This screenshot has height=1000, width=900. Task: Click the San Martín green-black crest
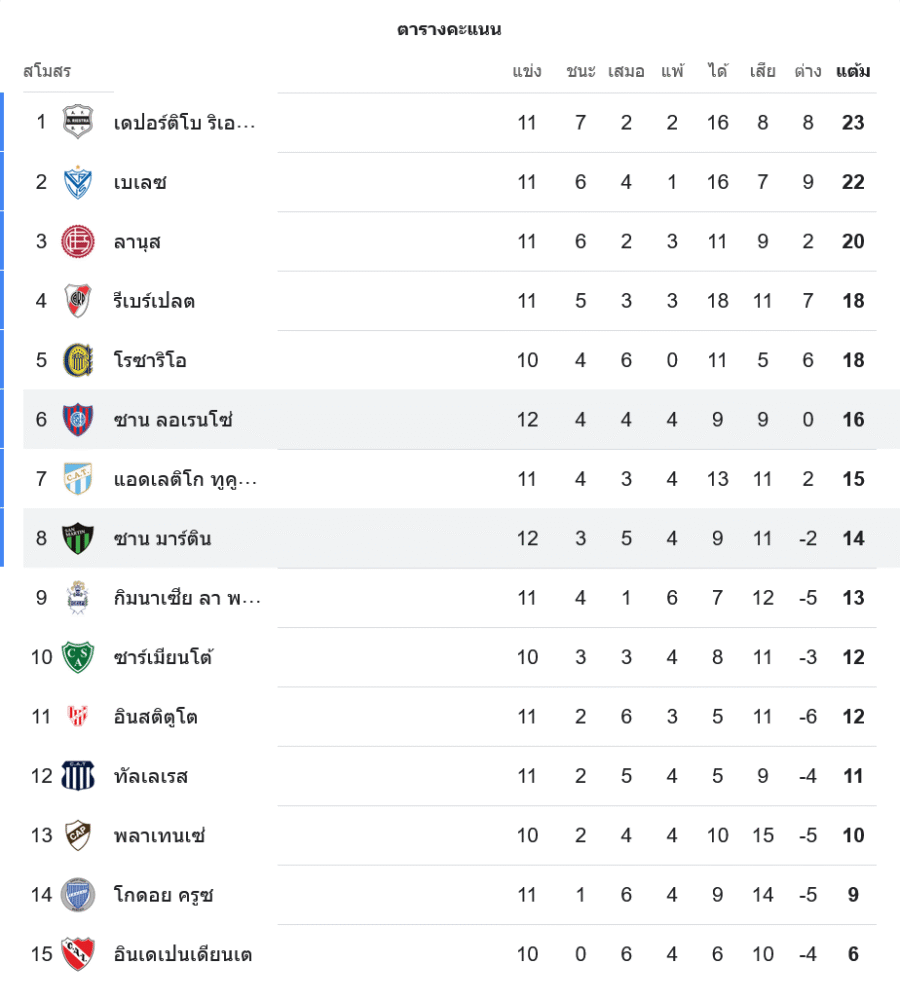[77, 538]
